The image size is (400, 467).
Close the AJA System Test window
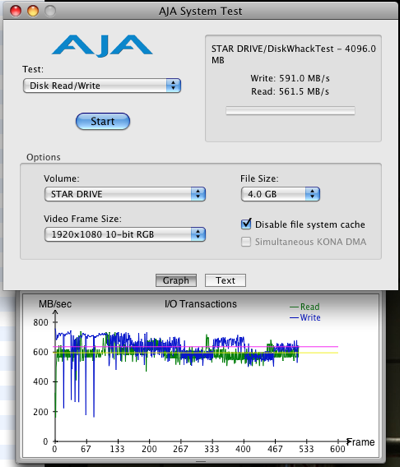(x=16, y=11)
